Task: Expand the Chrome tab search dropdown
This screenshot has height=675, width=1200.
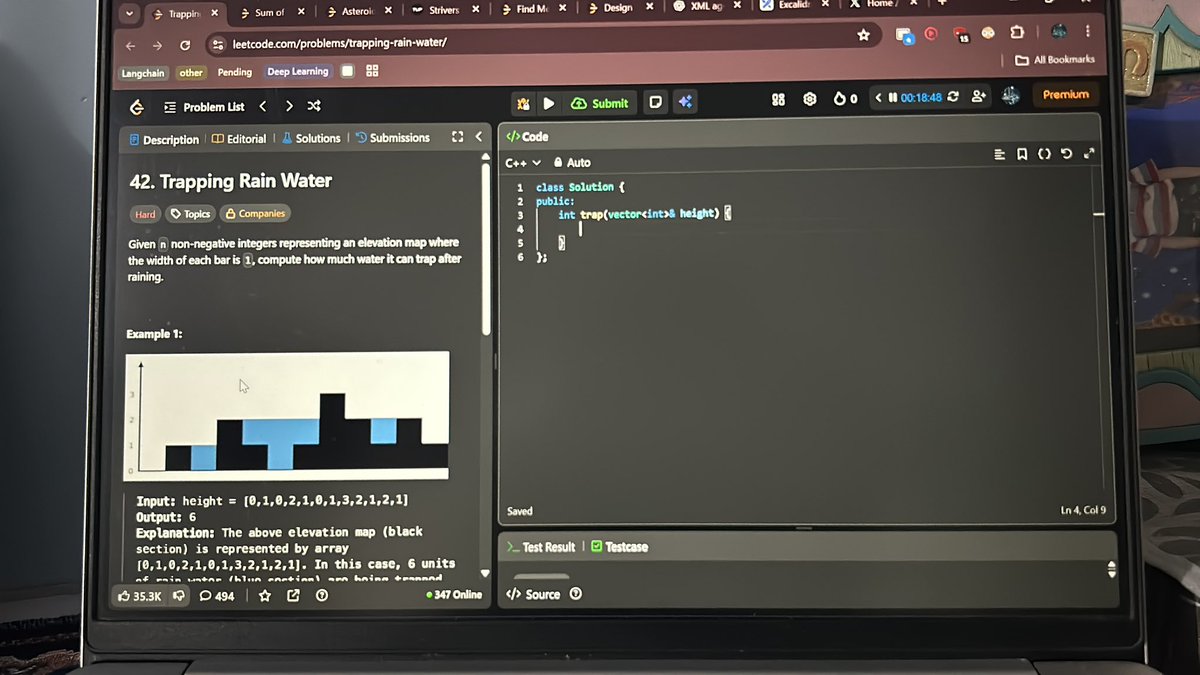Action: [x=129, y=14]
